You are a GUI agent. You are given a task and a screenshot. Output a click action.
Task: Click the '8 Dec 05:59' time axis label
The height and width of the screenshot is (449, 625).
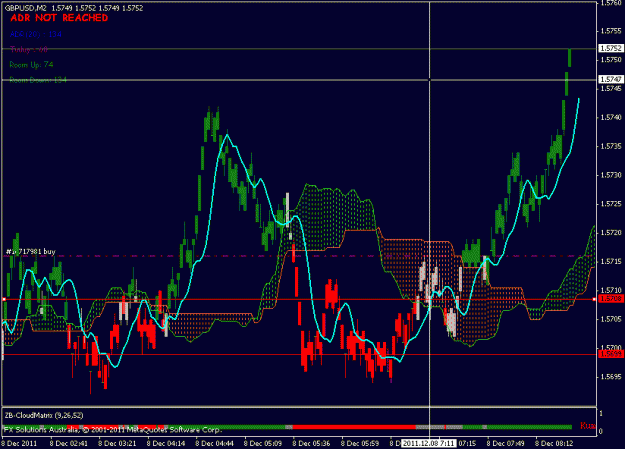coord(360,443)
